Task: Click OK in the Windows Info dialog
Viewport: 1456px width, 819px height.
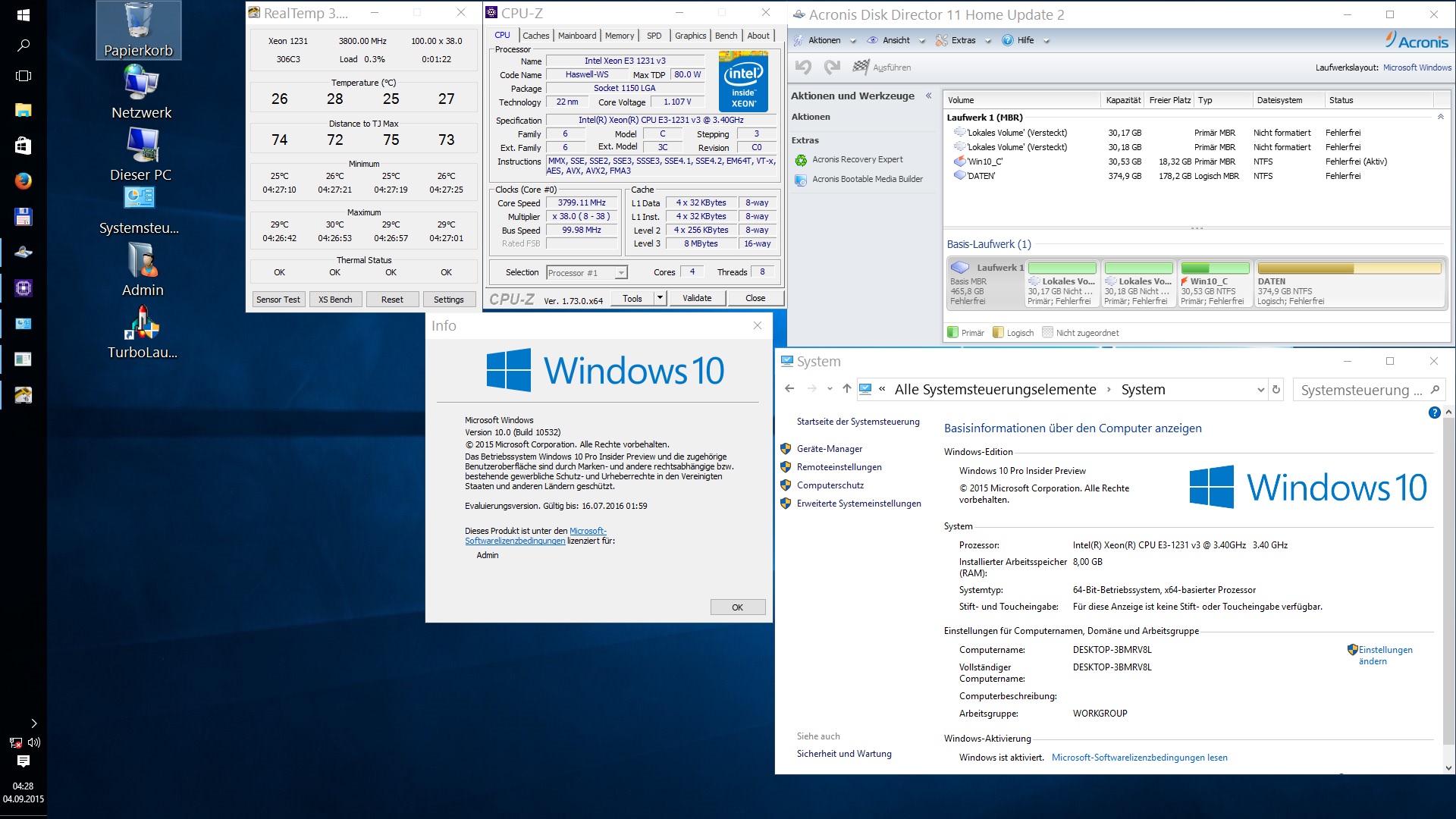Action: pyautogui.click(x=737, y=607)
